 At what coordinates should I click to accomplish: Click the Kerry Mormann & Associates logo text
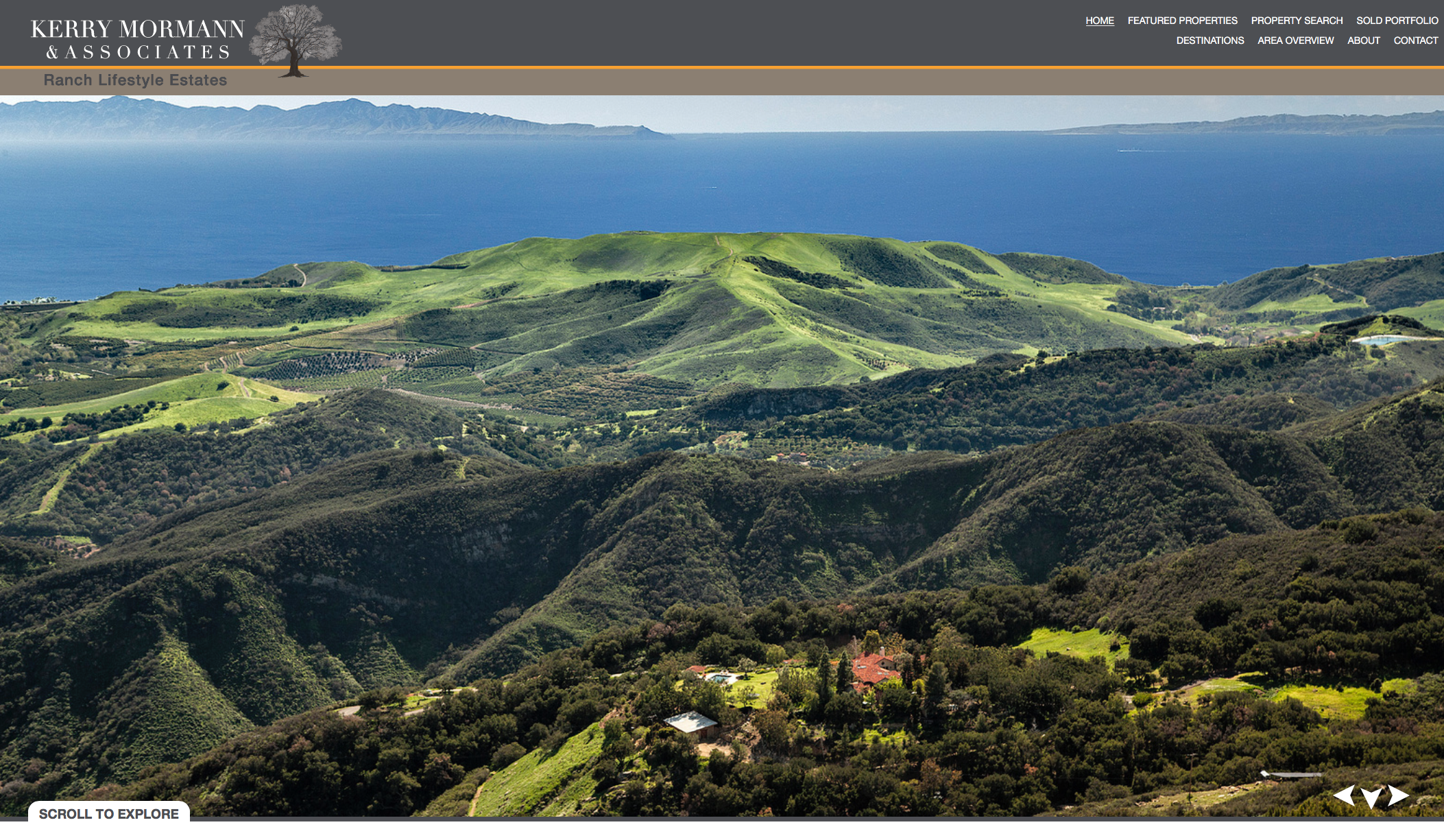click(138, 40)
